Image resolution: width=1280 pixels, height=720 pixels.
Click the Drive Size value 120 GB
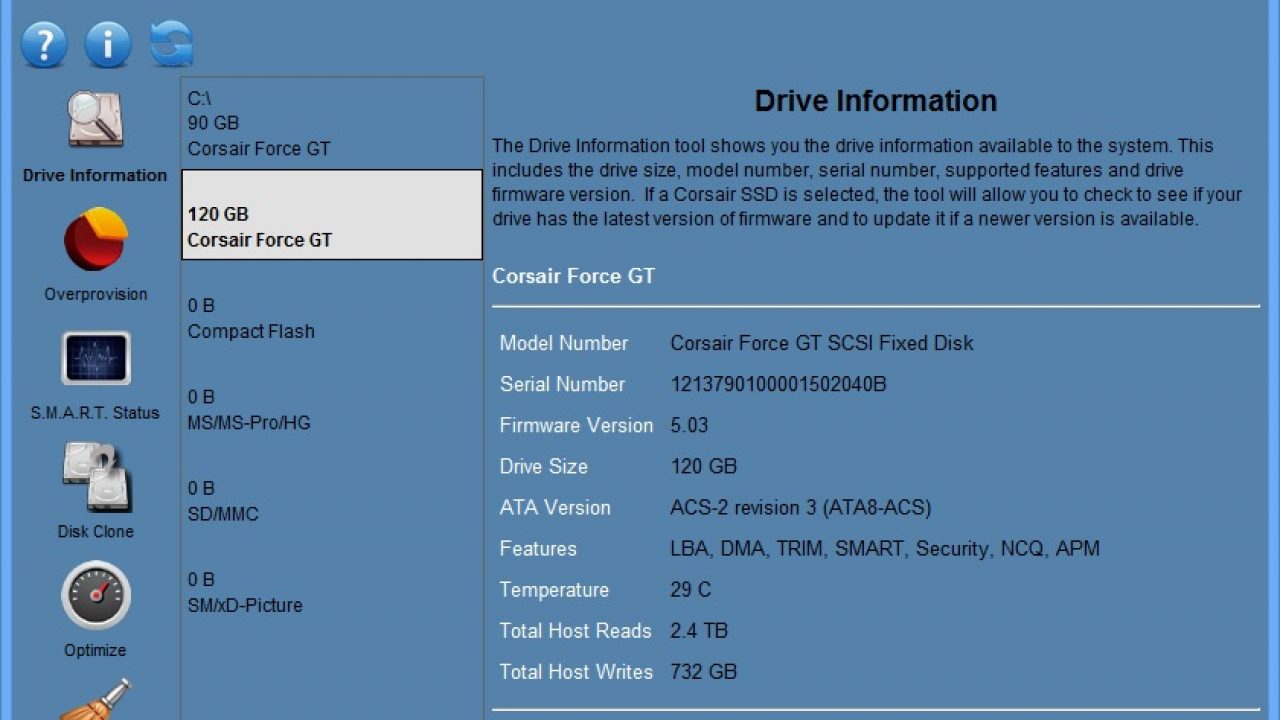(x=703, y=466)
